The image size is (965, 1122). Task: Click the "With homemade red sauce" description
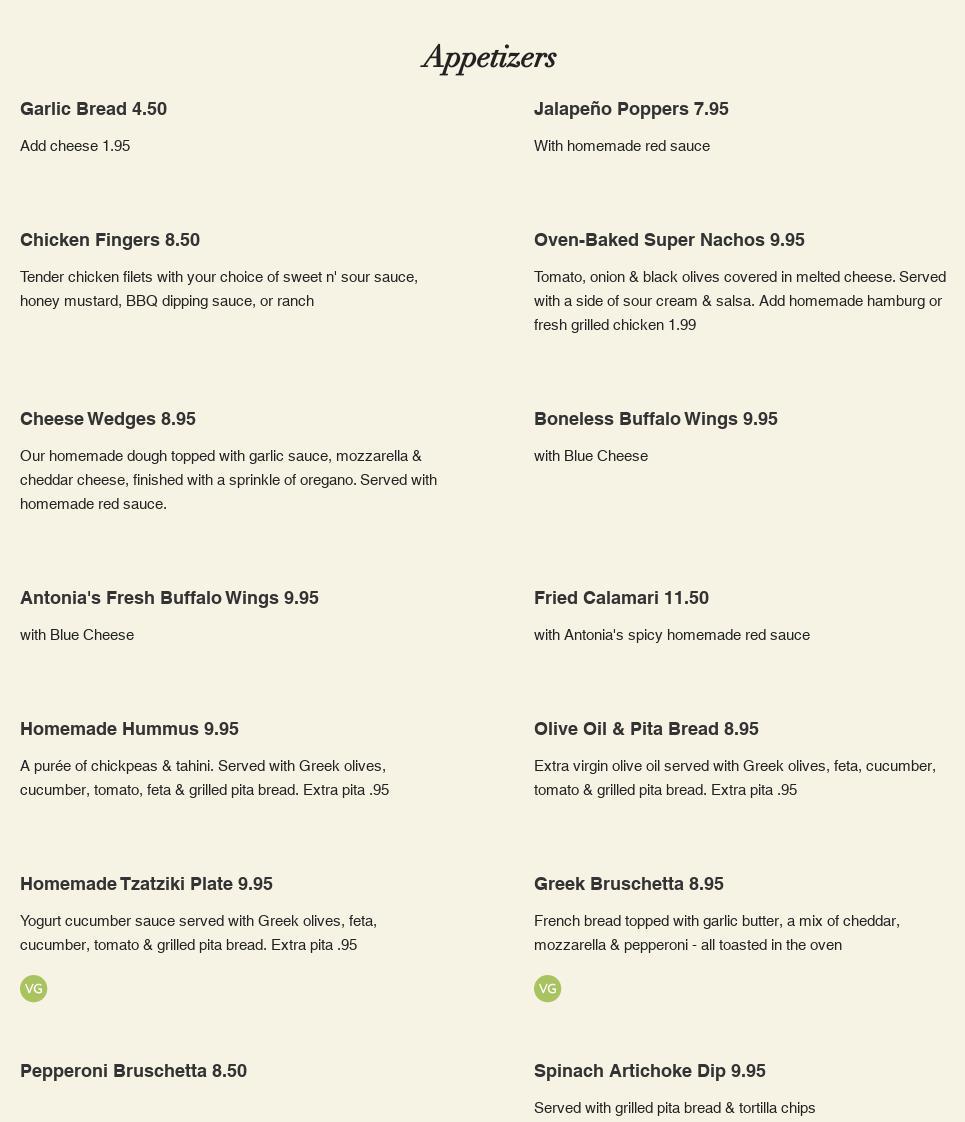pos(621,146)
